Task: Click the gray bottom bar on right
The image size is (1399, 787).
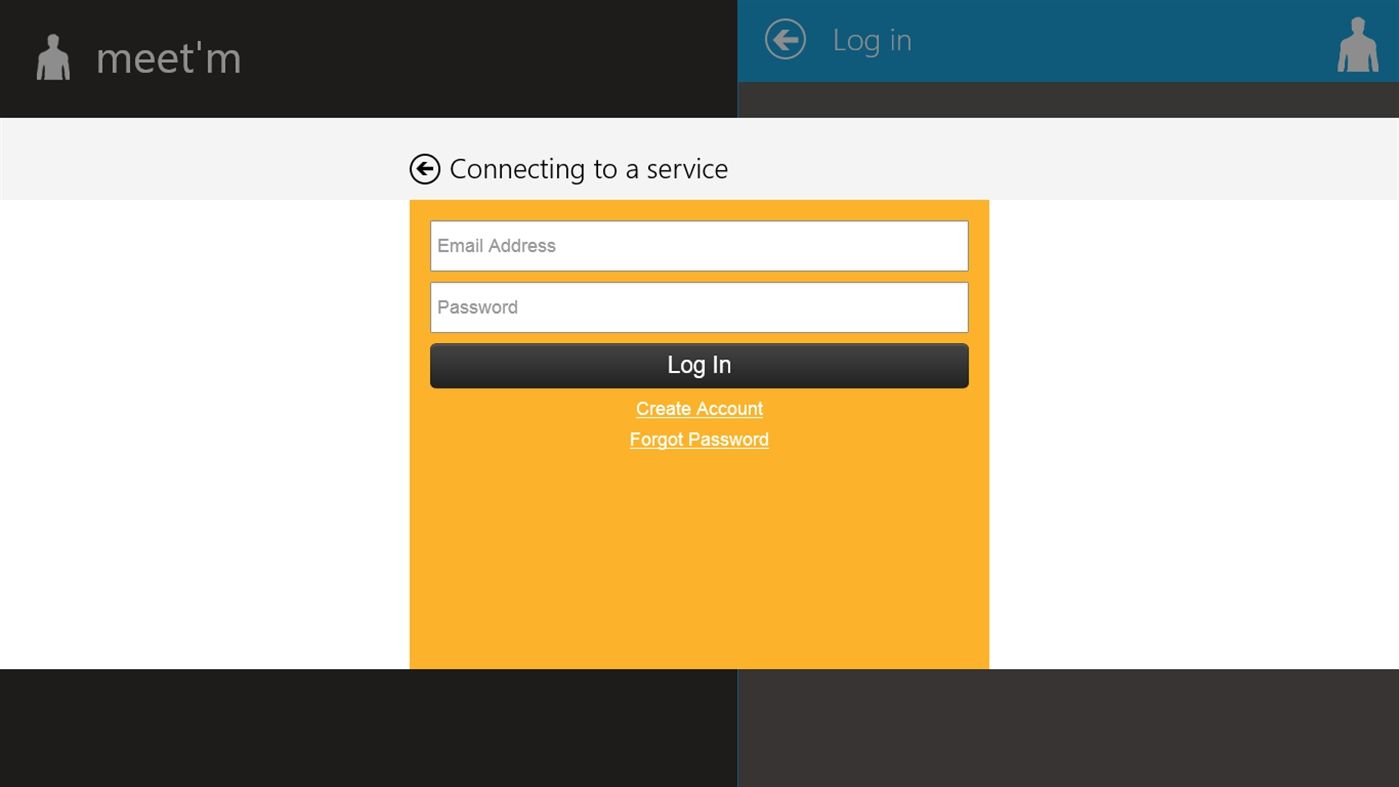Action: [x=1068, y=728]
